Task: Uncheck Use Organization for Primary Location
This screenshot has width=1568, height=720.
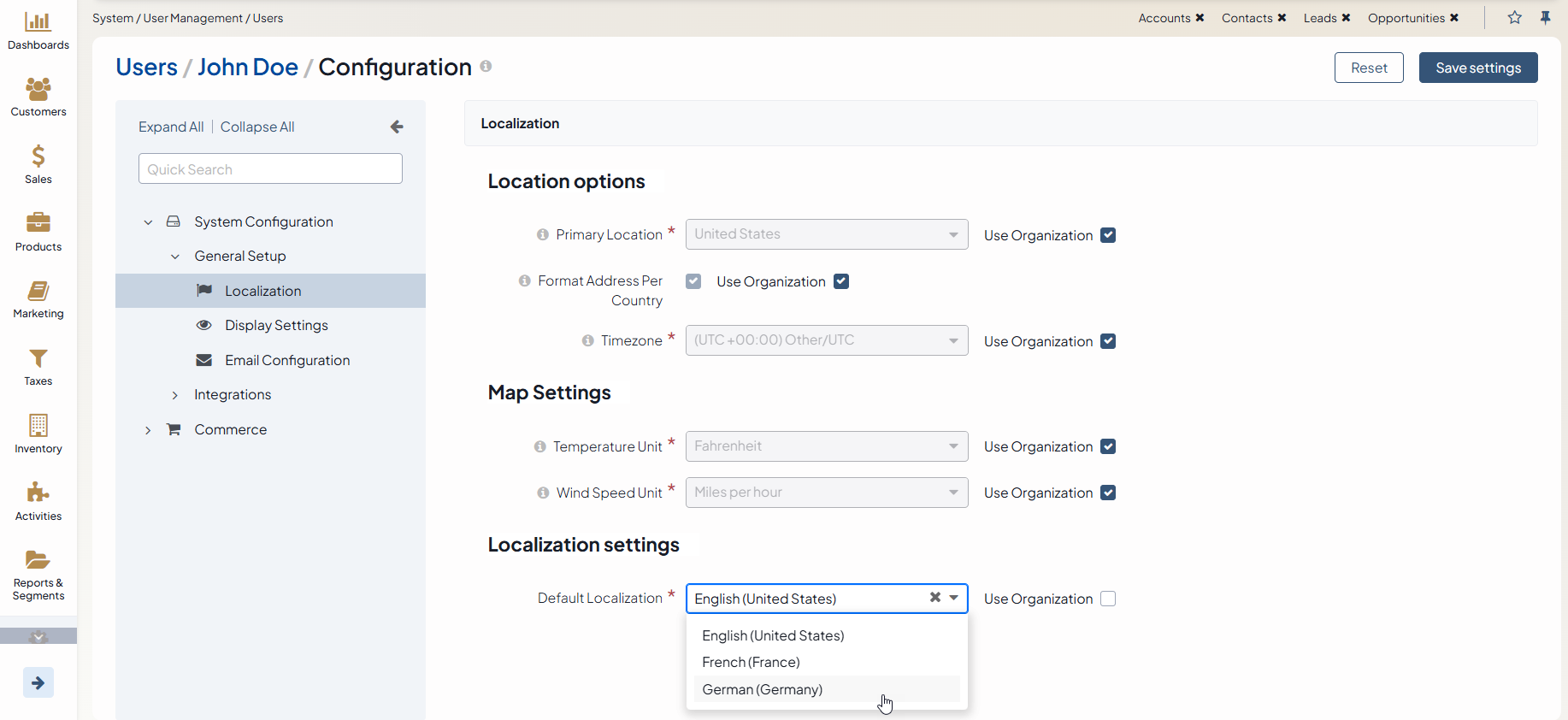Action: [1108, 235]
